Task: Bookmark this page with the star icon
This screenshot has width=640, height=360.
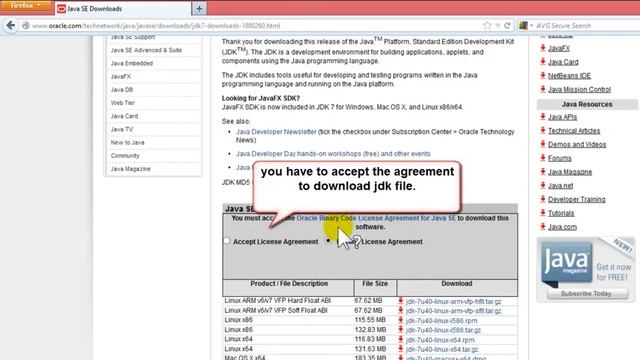Action: click(487, 25)
